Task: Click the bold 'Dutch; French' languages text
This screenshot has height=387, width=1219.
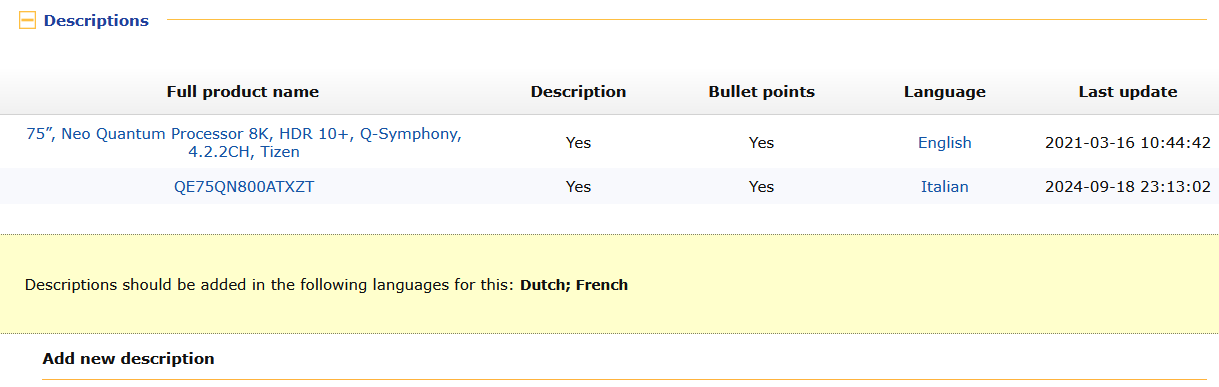Action: click(x=574, y=285)
